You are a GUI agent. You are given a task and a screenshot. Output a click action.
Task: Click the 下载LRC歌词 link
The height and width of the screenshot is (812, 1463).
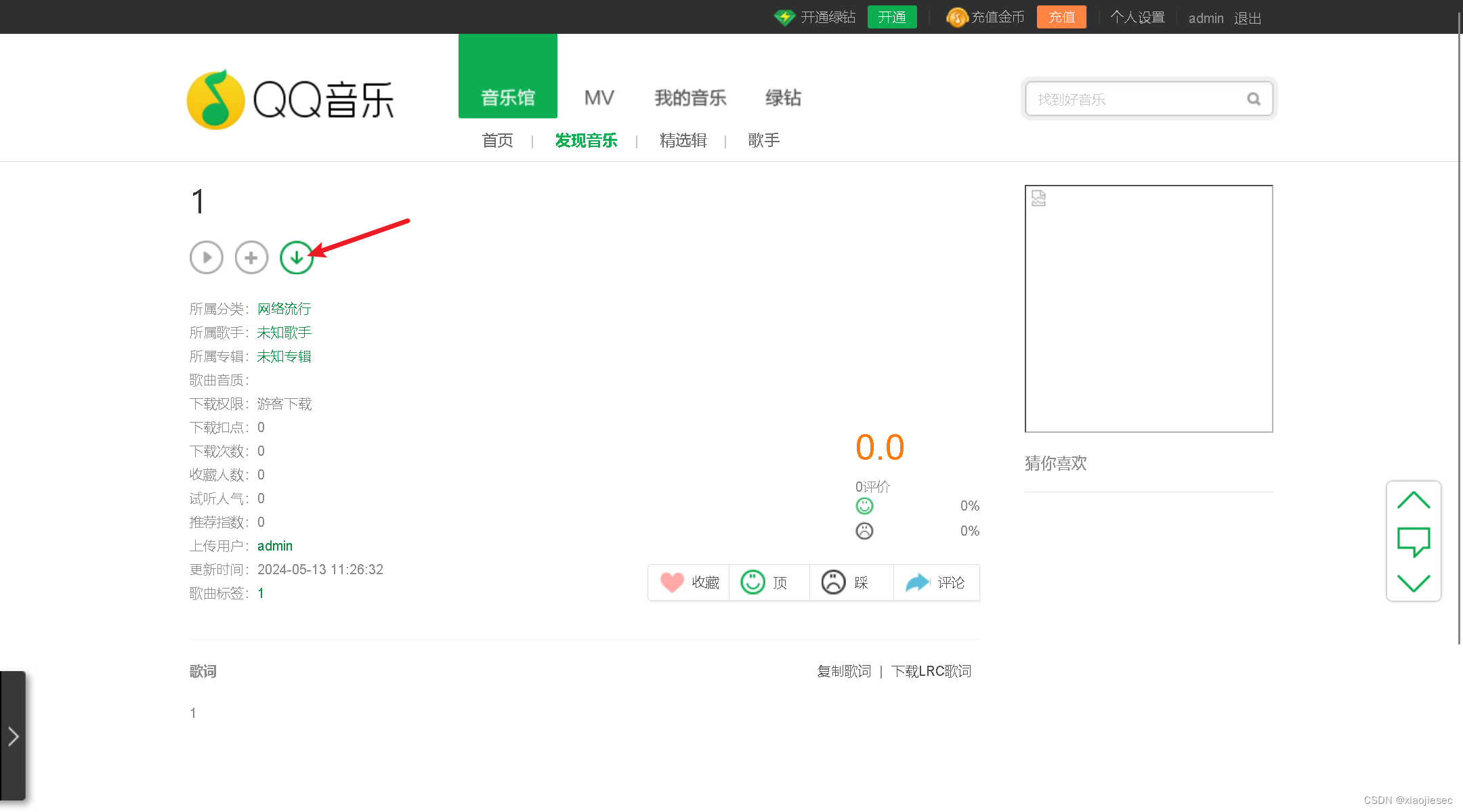pyautogui.click(x=931, y=671)
